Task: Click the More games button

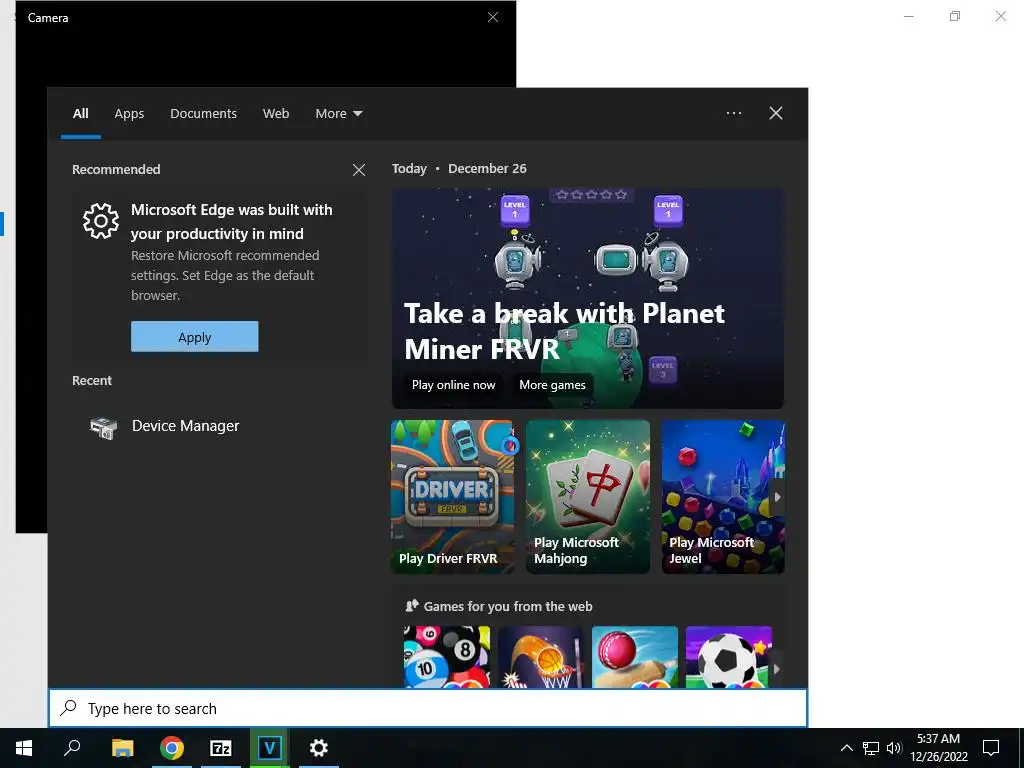Action: pyautogui.click(x=552, y=385)
